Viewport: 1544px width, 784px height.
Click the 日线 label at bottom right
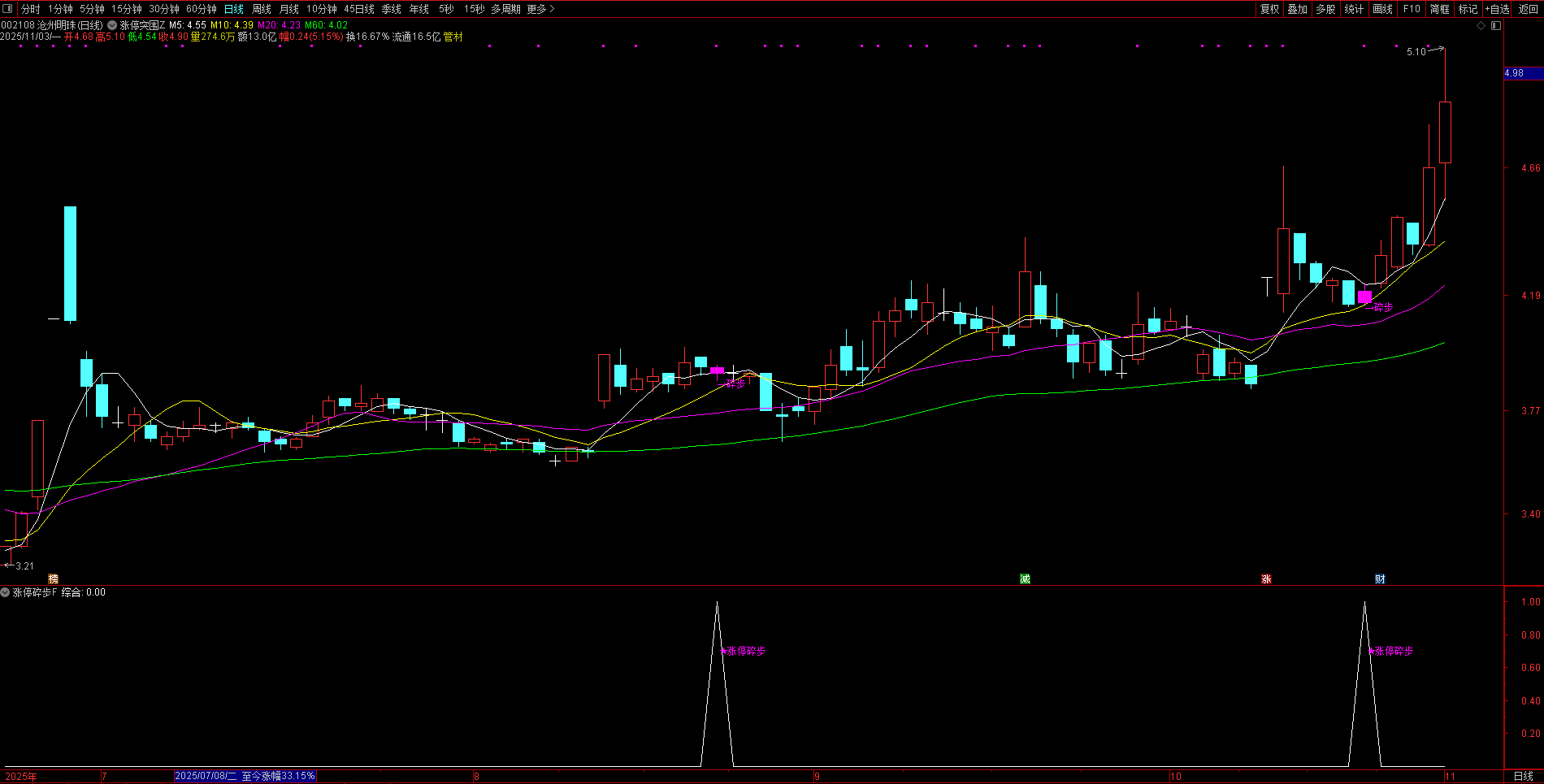pos(1523,776)
